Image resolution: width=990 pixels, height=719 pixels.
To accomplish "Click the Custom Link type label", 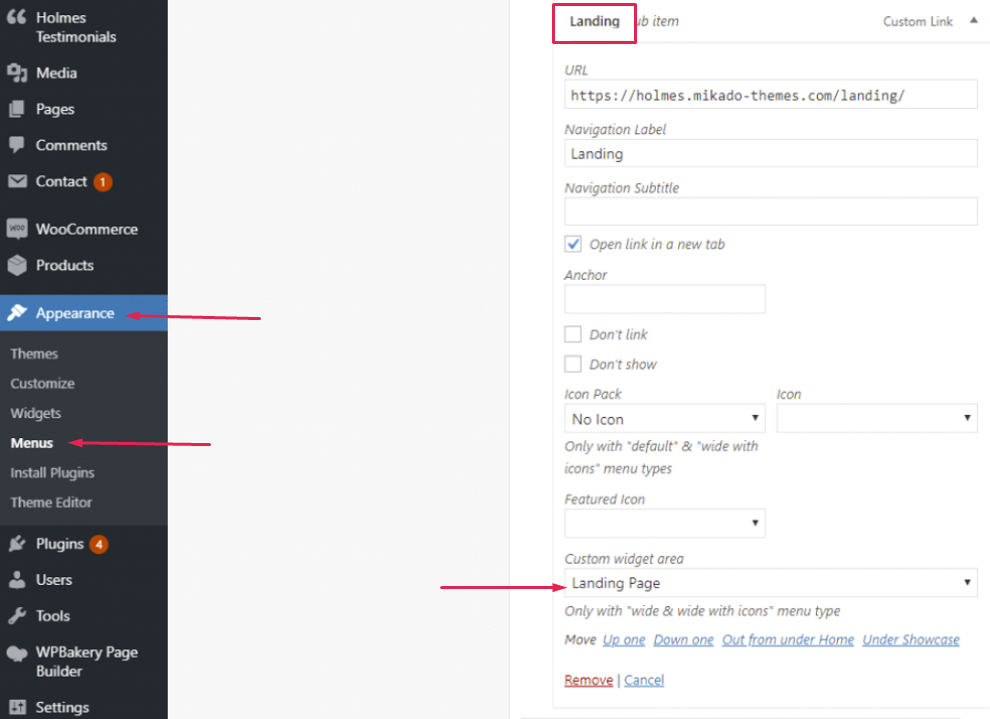I will click(917, 21).
